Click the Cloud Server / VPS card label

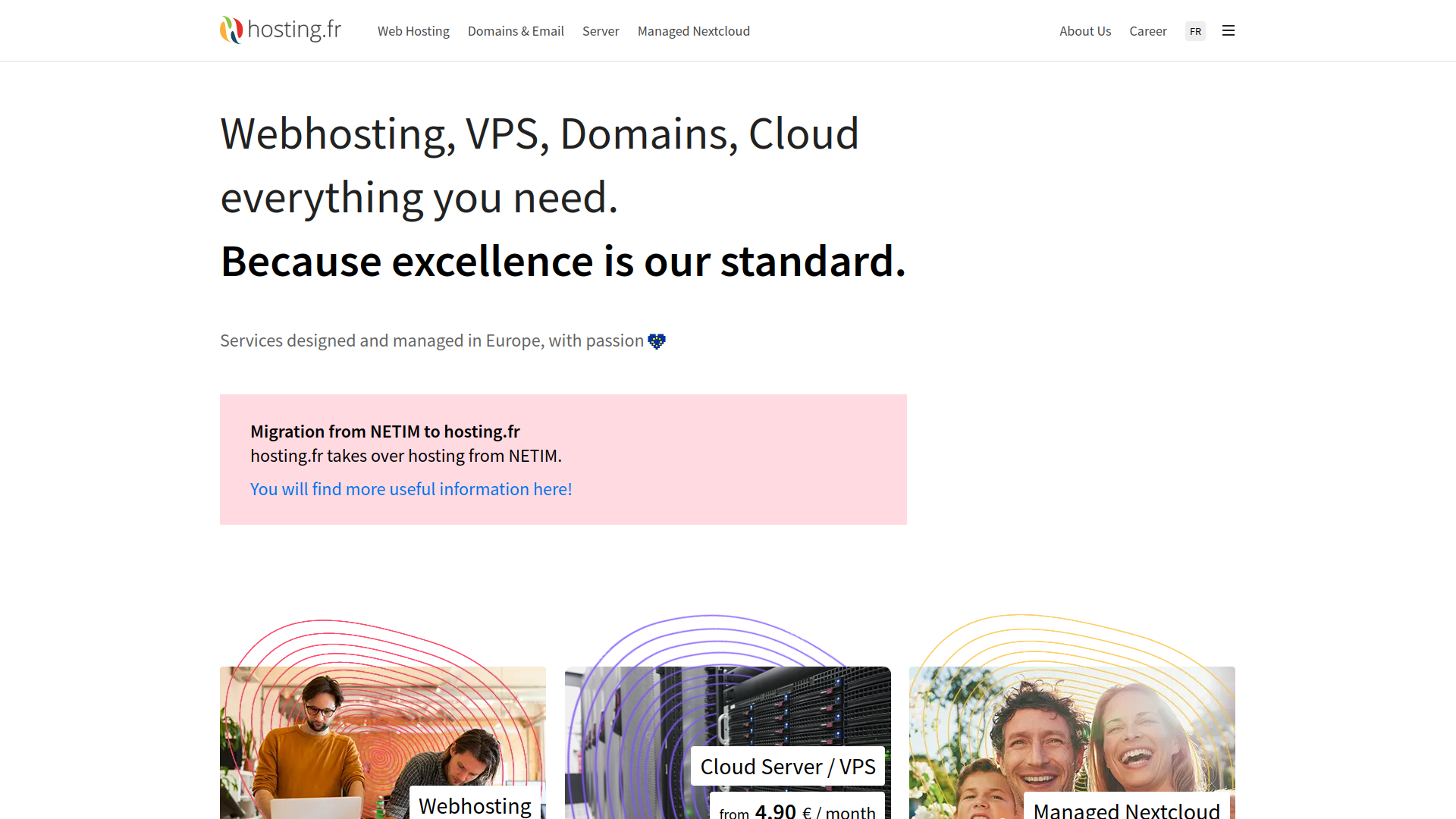click(787, 766)
